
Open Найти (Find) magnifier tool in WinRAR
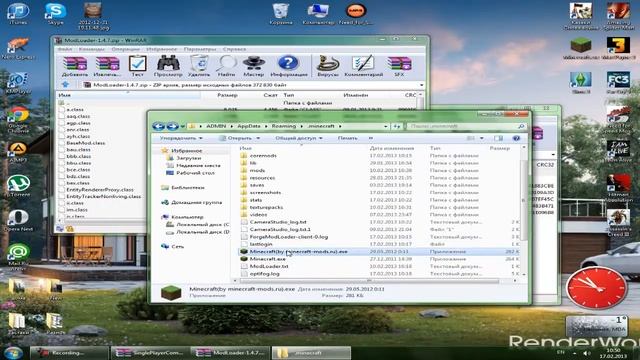click(x=227, y=67)
